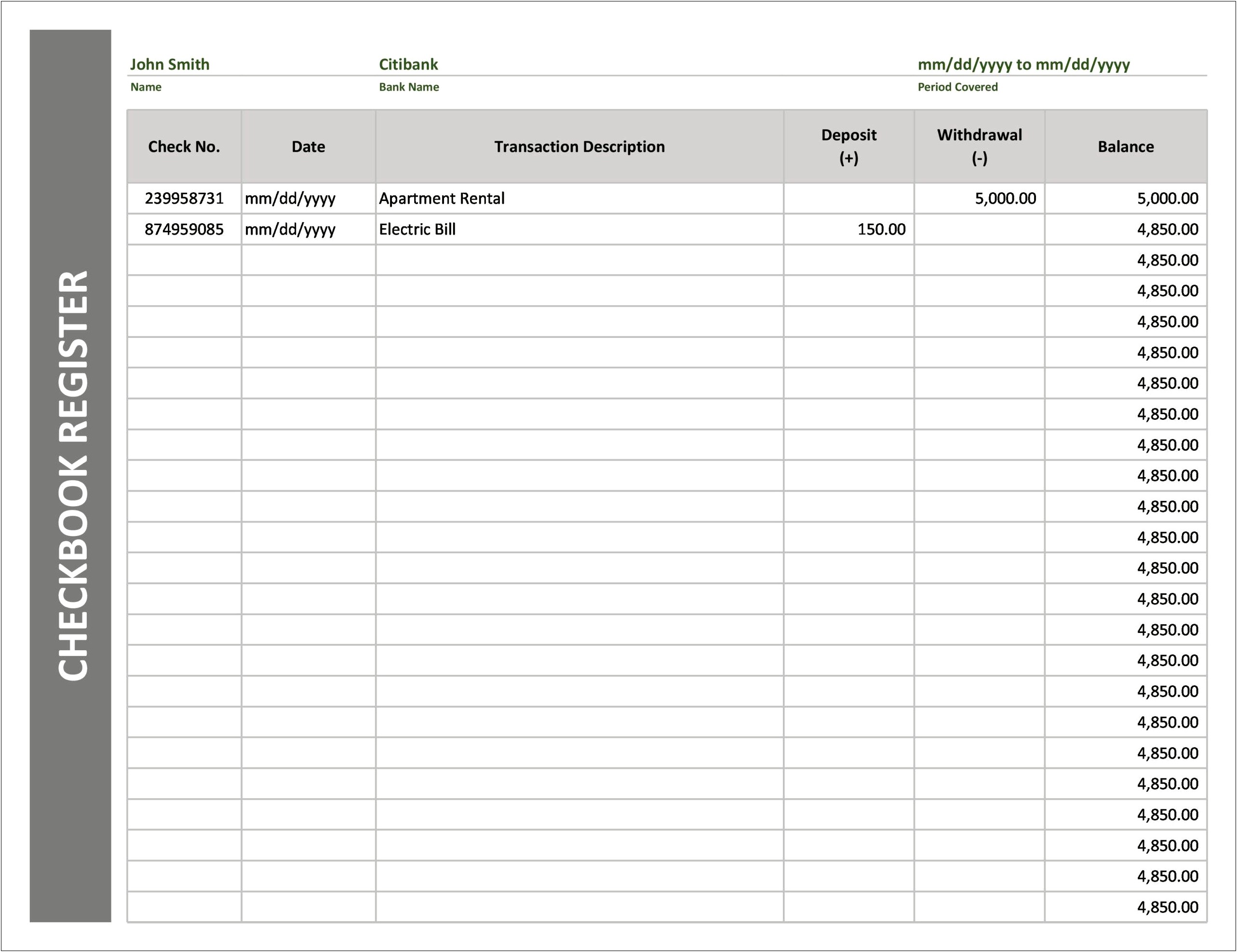Select the 'Electric Bill' description cell
This screenshot has height=952, width=1237.
pos(579,229)
